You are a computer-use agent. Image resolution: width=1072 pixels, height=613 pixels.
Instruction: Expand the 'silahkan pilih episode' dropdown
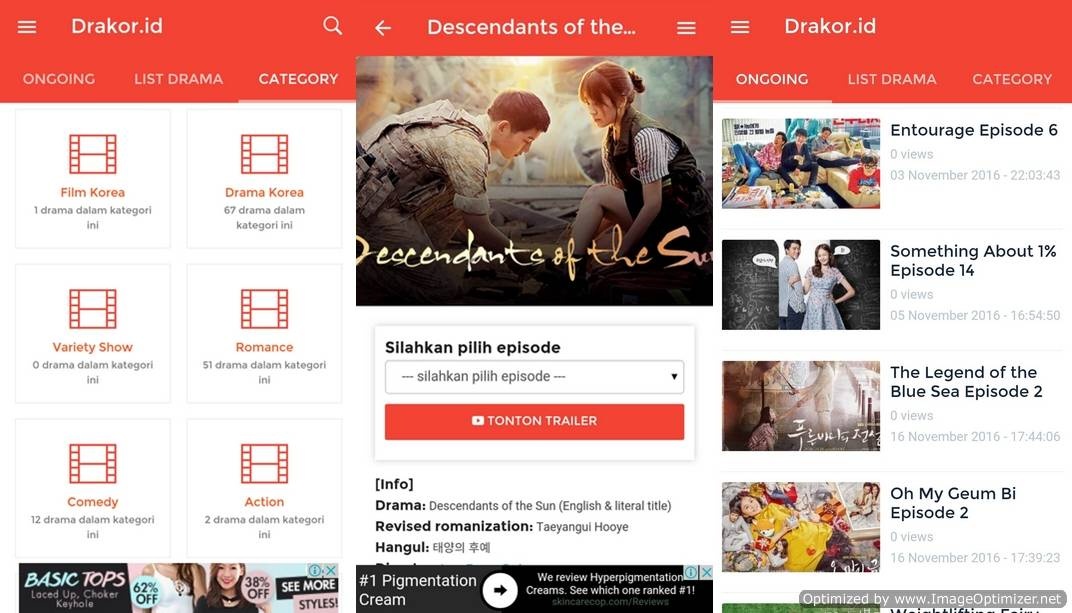pos(535,377)
